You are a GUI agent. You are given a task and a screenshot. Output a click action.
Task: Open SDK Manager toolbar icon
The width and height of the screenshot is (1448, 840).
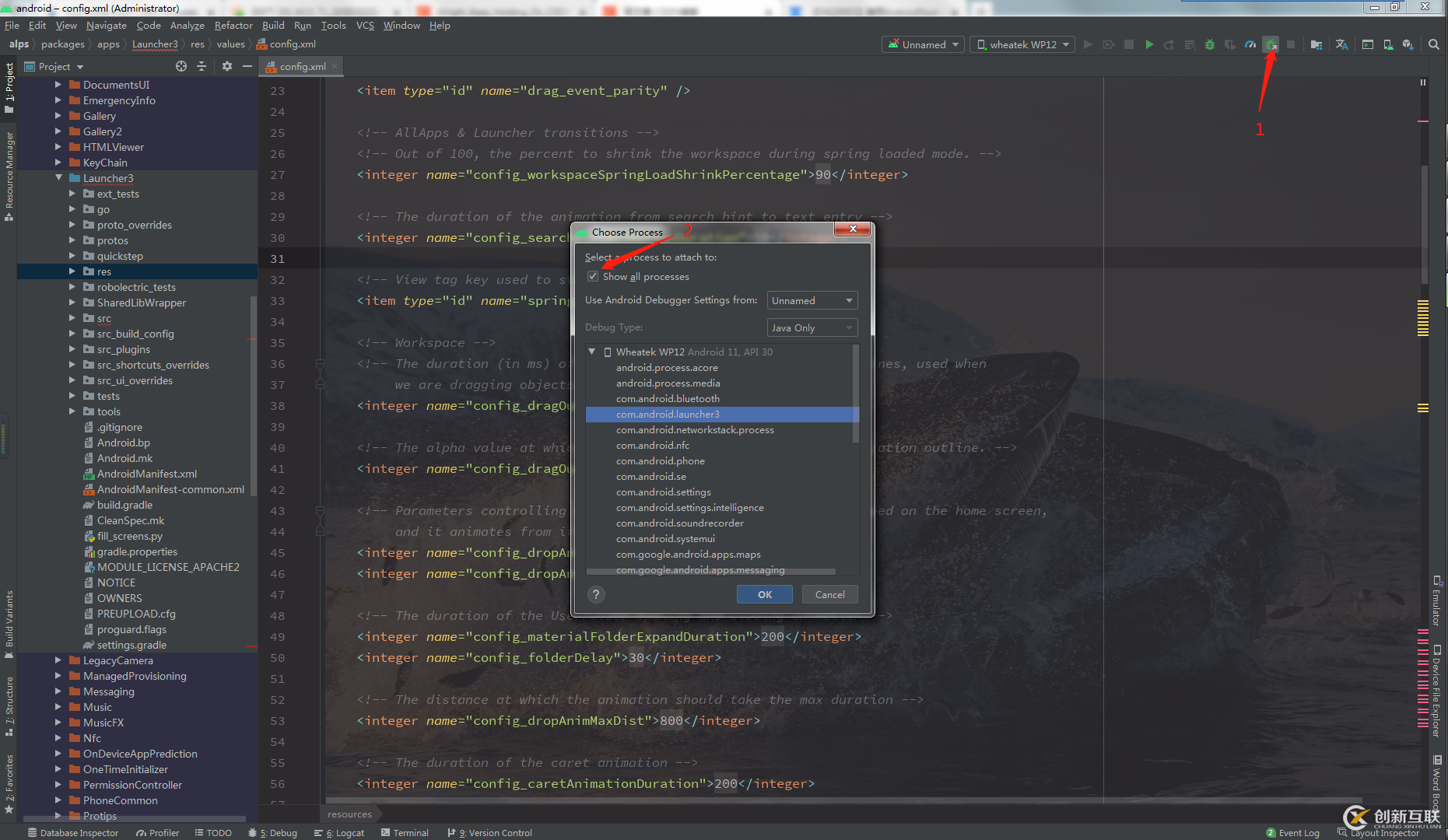[1408, 44]
